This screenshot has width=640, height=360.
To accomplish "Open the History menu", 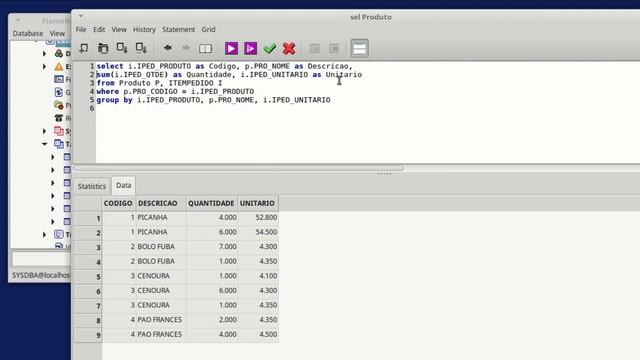I will [x=144, y=29].
